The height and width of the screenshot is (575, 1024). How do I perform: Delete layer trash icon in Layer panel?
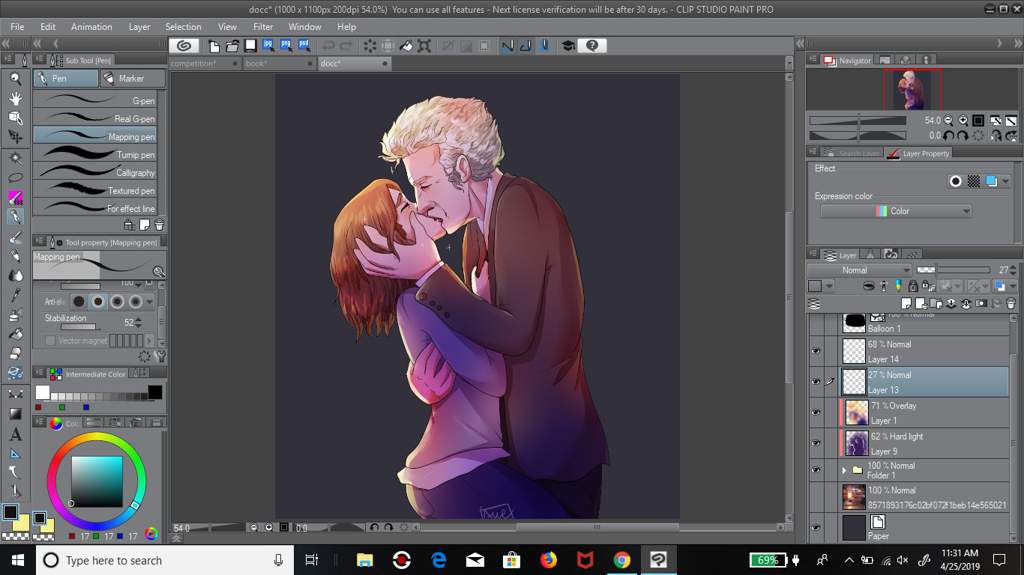(1010, 304)
